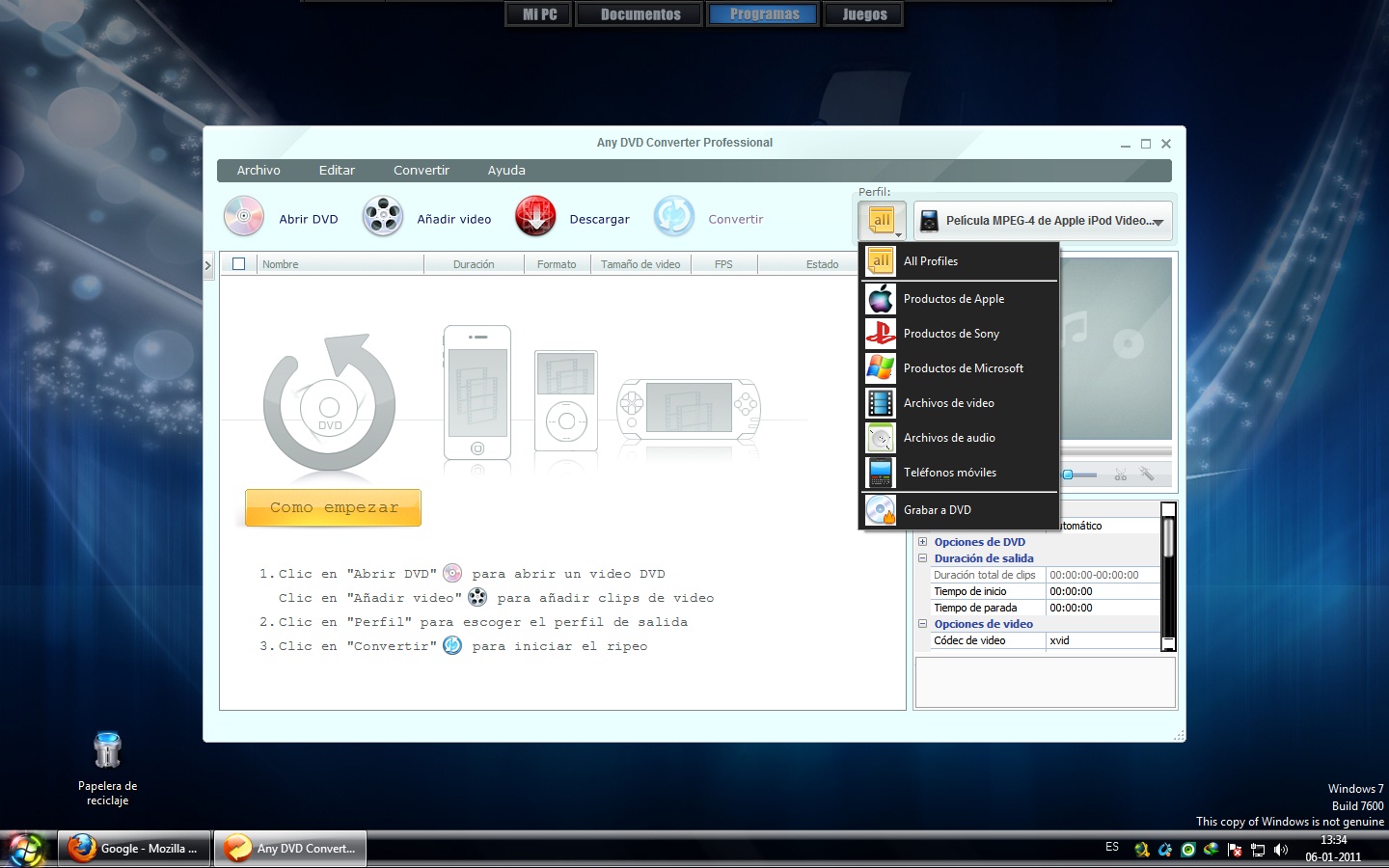Sort by Duración column header
The width and height of the screenshot is (1389, 868).
[x=474, y=264]
